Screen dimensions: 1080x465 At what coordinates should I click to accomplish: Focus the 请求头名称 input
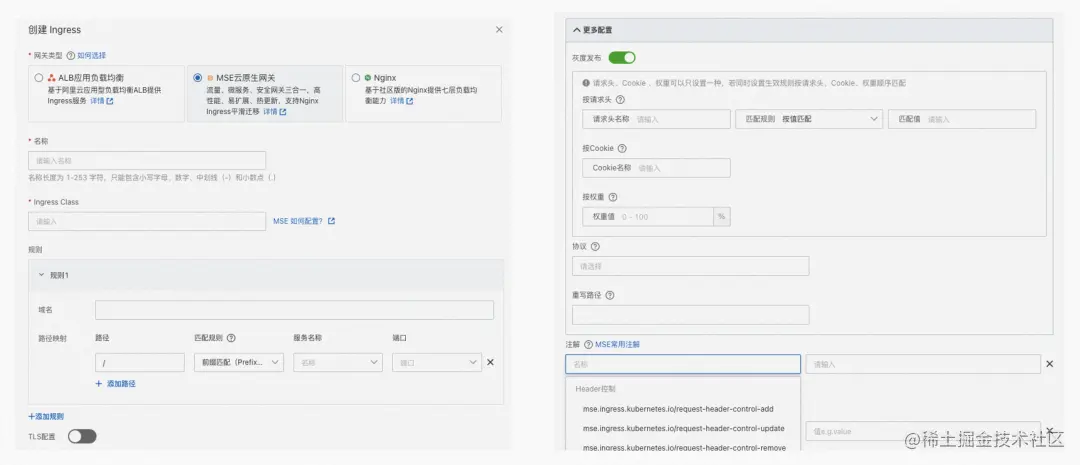click(656, 119)
